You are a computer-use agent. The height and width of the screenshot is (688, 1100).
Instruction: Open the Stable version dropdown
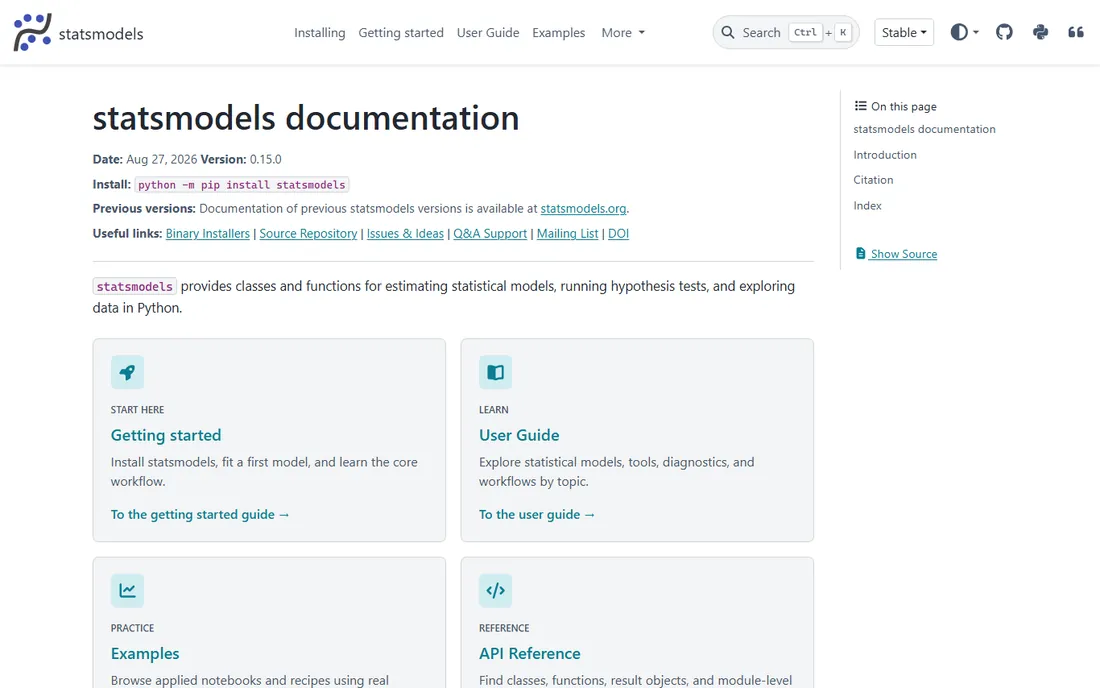click(x=904, y=32)
